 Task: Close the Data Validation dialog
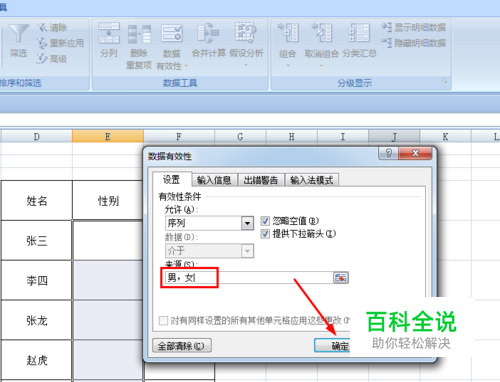click(415, 153)
